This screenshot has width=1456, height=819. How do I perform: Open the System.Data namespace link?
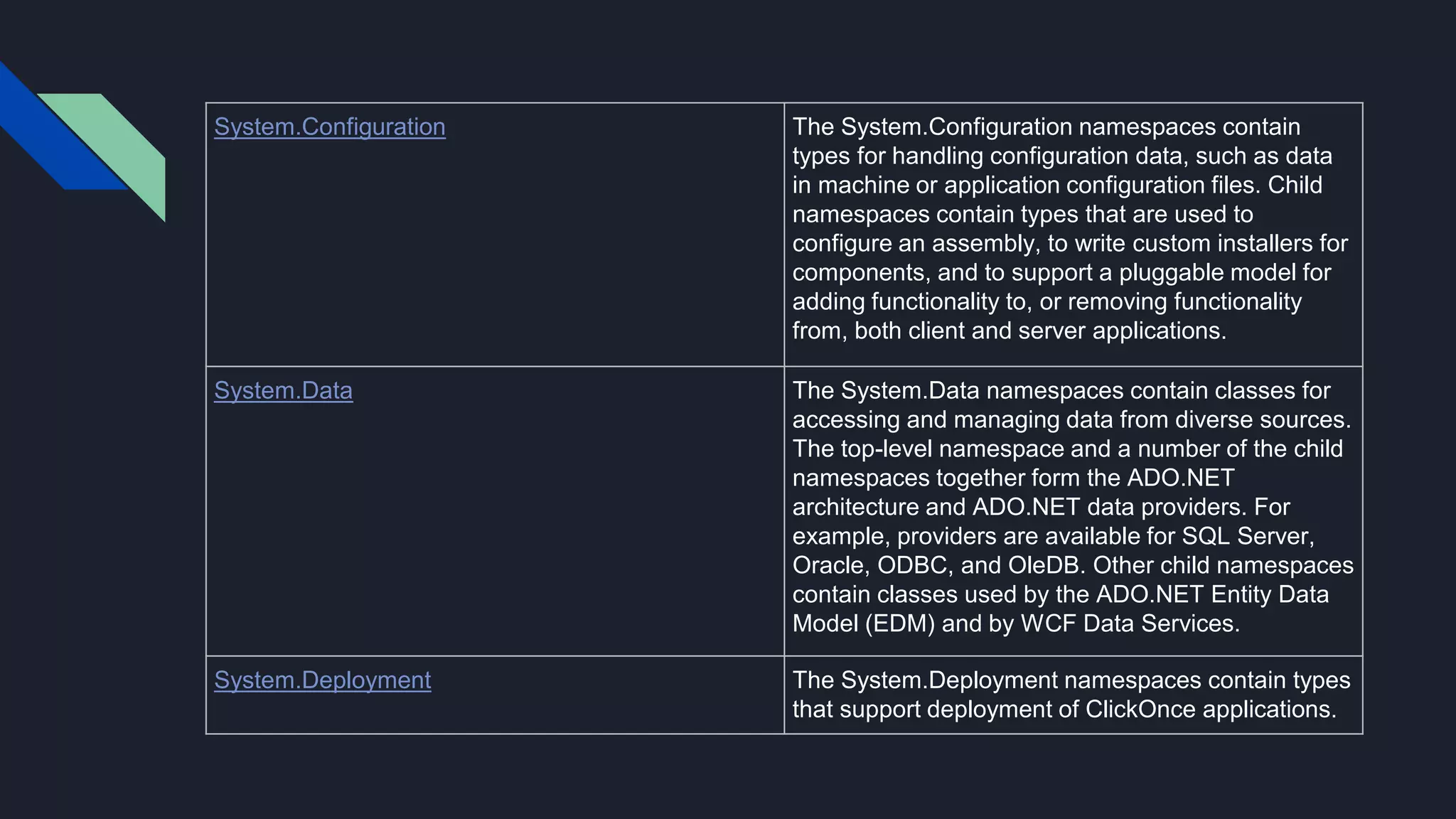click(283, 391)
